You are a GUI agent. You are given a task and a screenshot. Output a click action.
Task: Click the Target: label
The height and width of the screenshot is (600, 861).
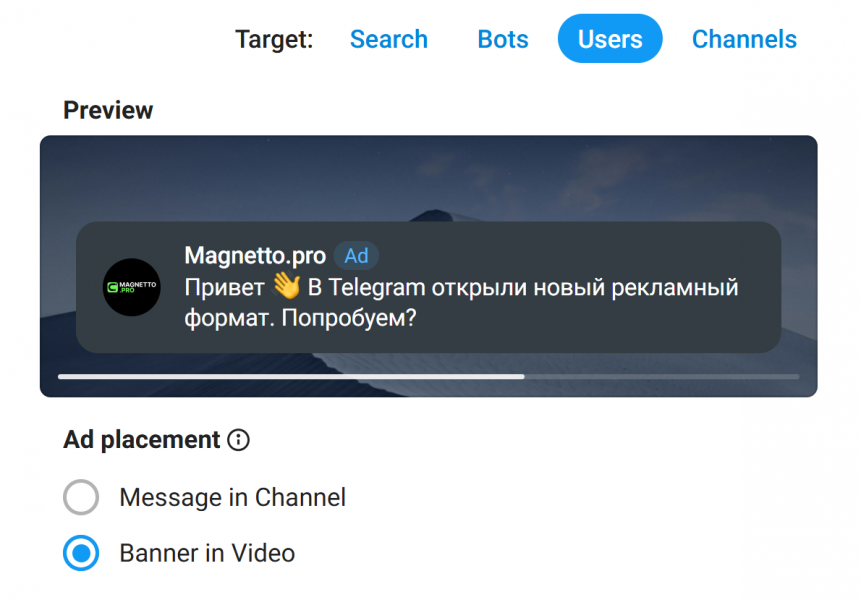(x=274, y=40)
